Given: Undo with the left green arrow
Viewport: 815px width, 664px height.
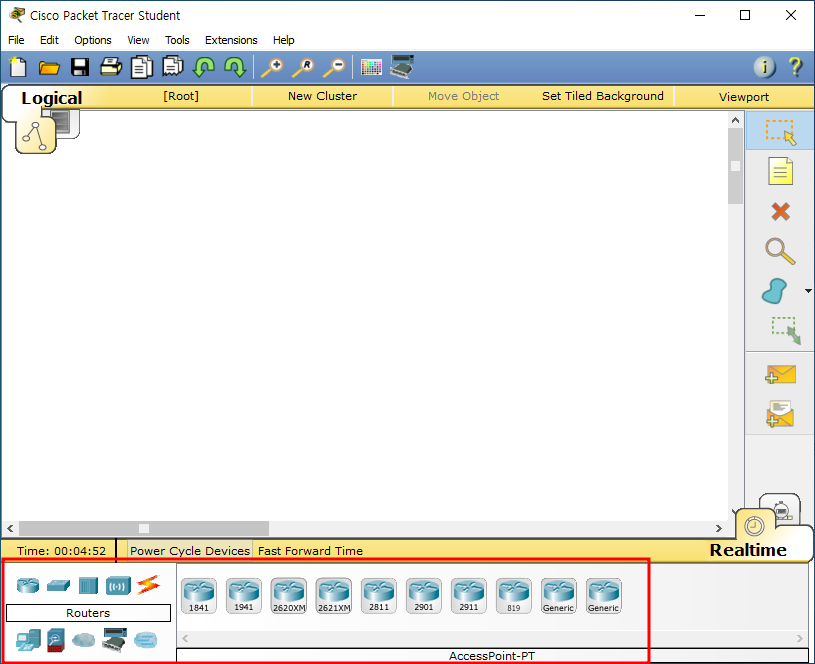Looking at the screenshot, I should (x=204, y=67).
